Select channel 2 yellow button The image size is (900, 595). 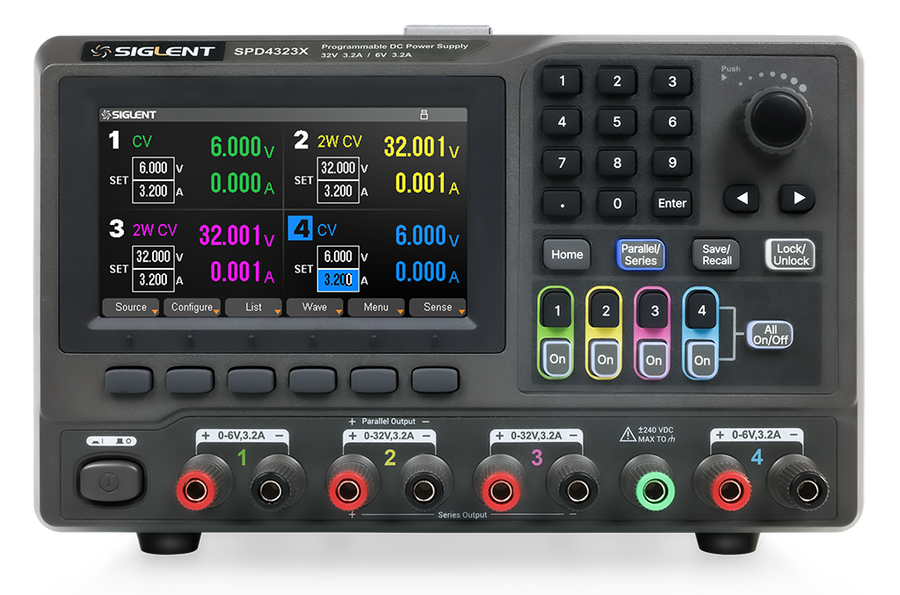(x=605, y=310)
